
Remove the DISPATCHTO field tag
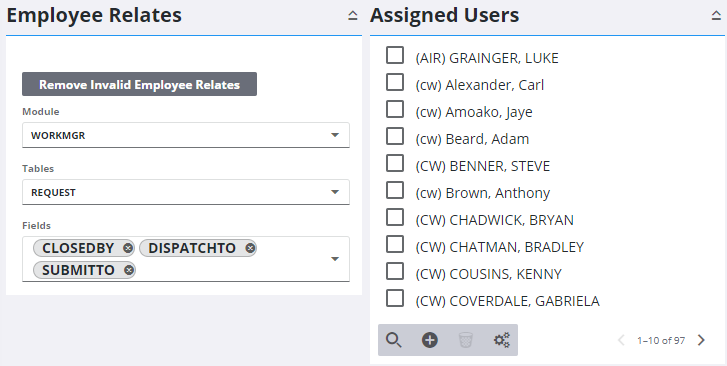[250, 248]
